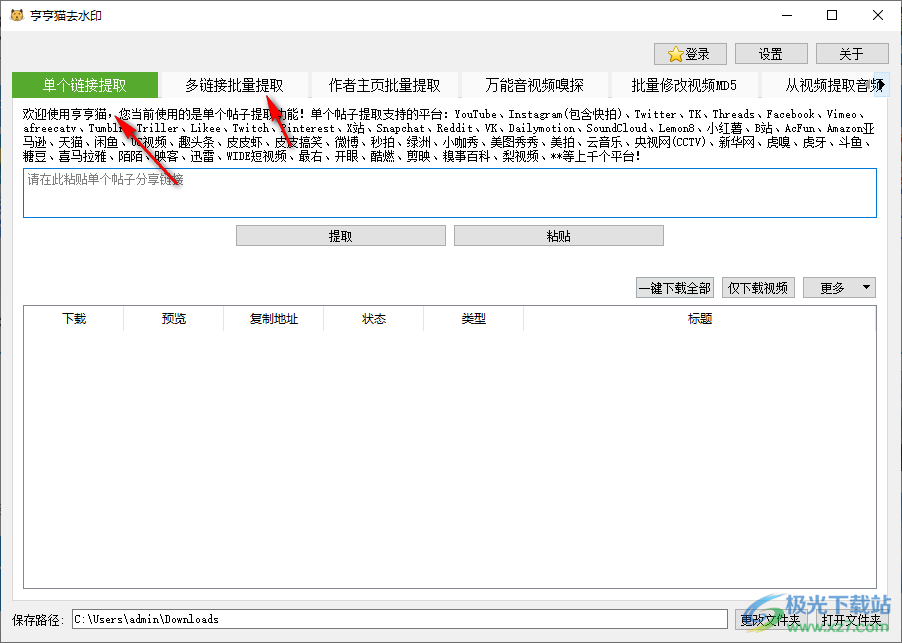Click the 保存路径 save path field

point(399,619)
